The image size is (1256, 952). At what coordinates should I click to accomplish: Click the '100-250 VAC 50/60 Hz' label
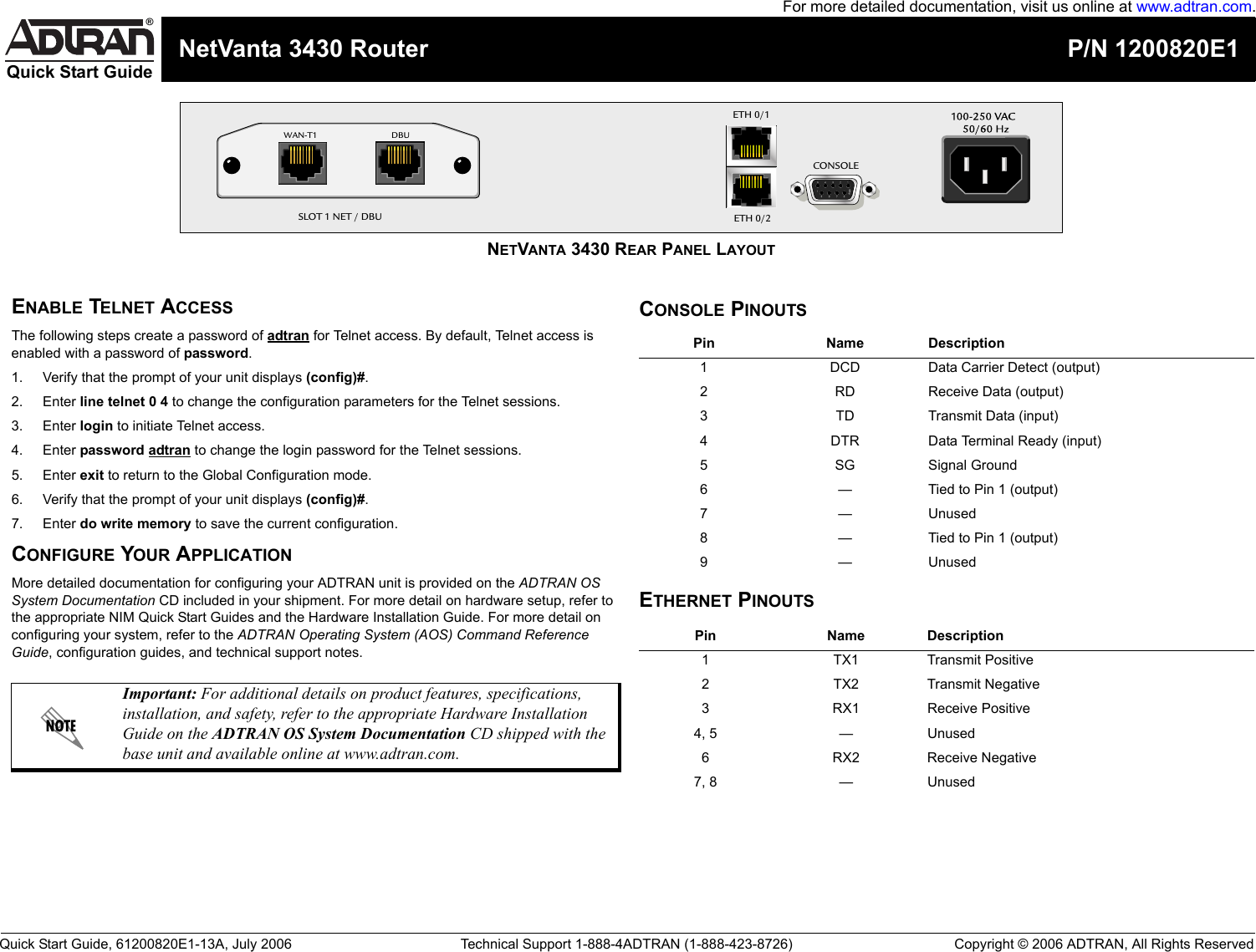[983, 123]
